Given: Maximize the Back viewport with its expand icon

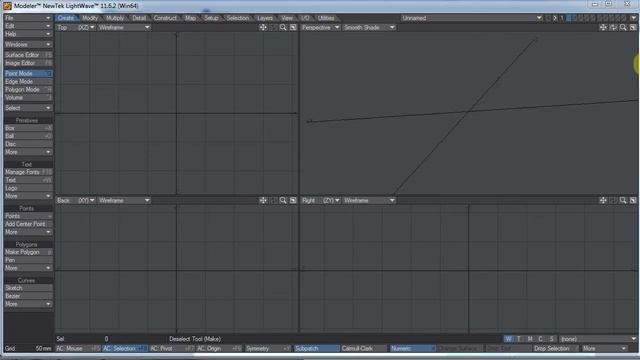Looking at the screenshot, I should point(293,200).
